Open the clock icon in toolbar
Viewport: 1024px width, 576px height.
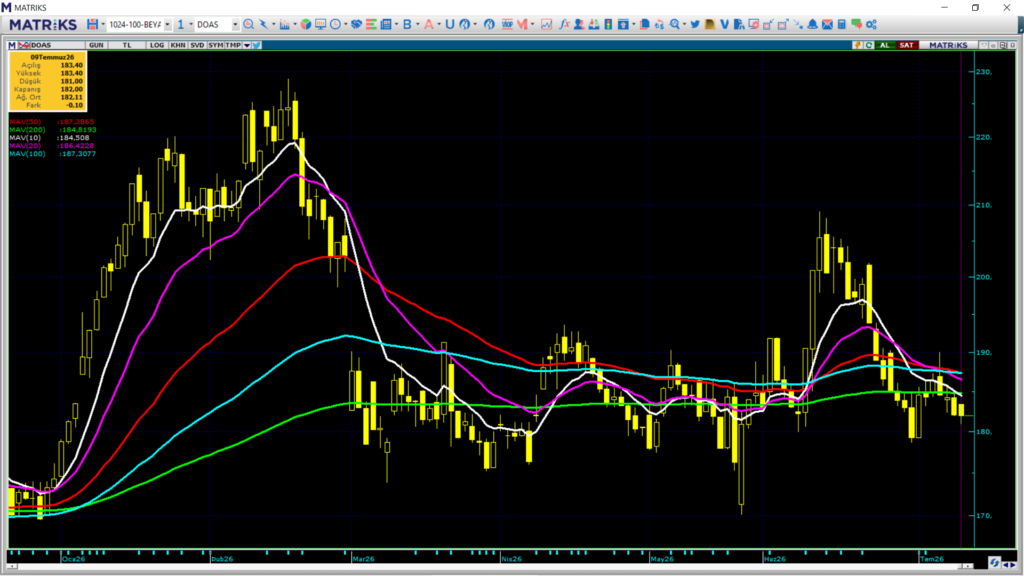[x=335, y=24]
